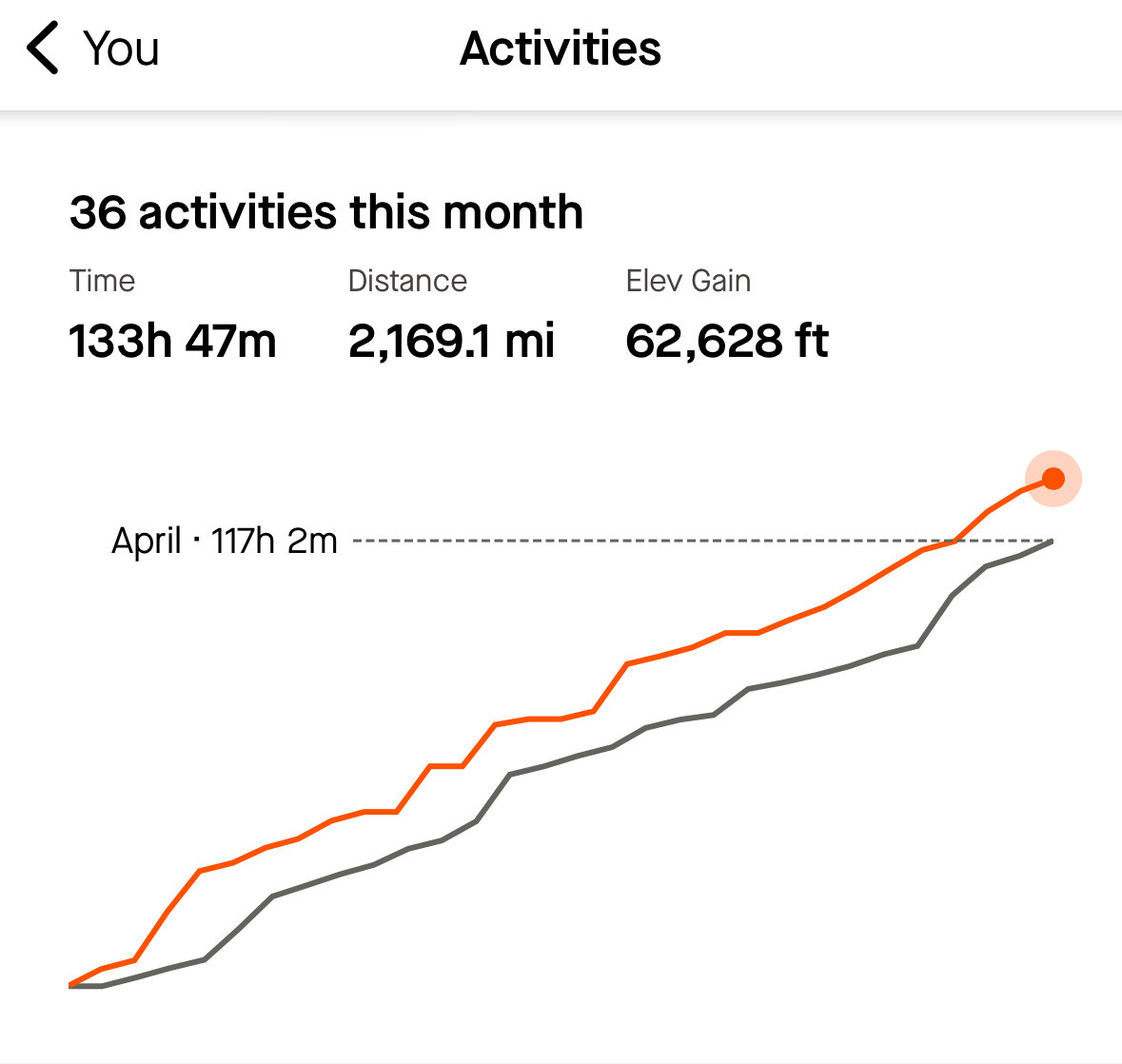This screenshot has width=1122, height=1064.
Task: Click the orange current-month end dot
Action: point(1053,478)
